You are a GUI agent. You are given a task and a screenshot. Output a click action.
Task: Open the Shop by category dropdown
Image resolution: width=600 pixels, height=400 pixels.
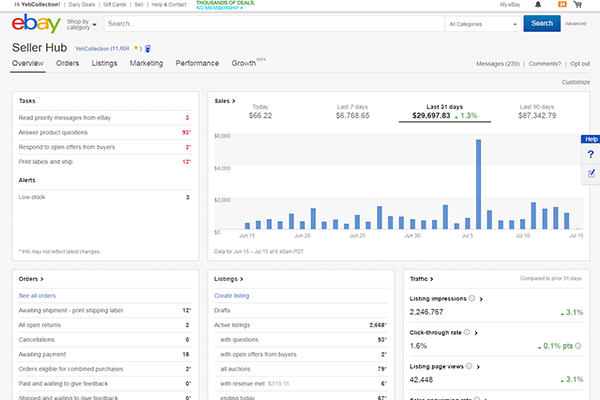pos(81,24)
